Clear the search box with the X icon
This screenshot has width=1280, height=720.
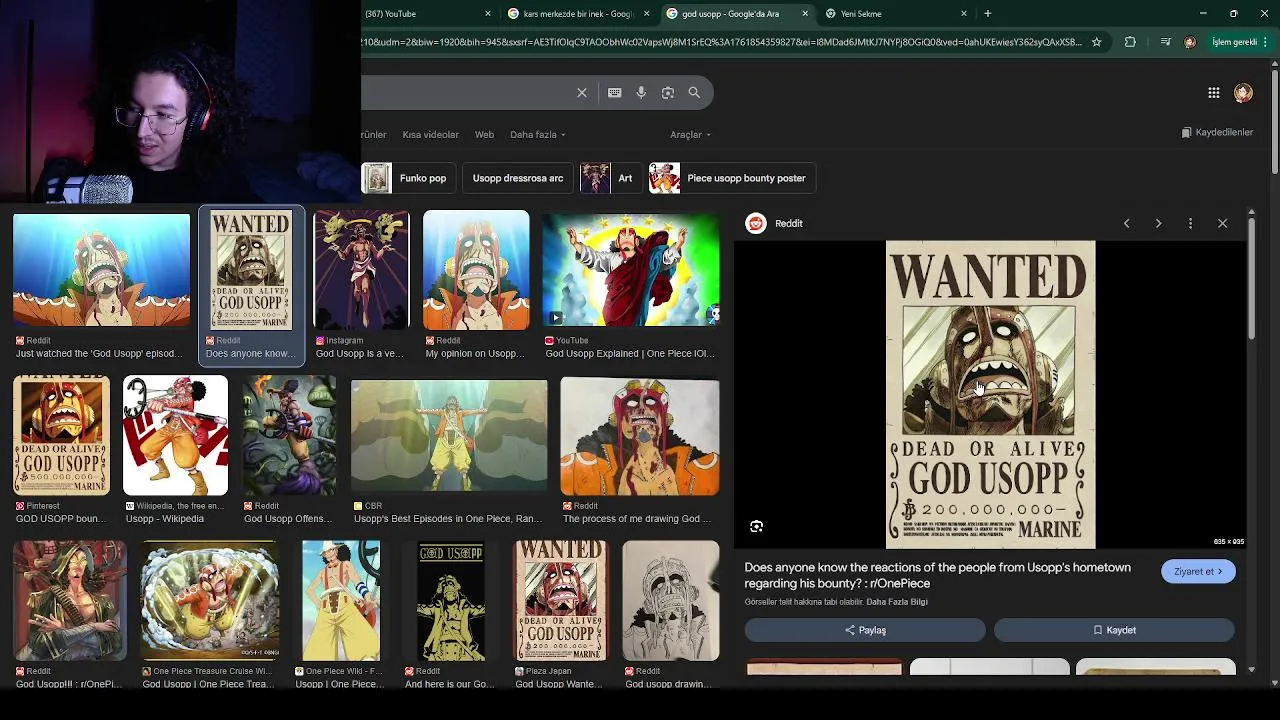click(582, 92)
